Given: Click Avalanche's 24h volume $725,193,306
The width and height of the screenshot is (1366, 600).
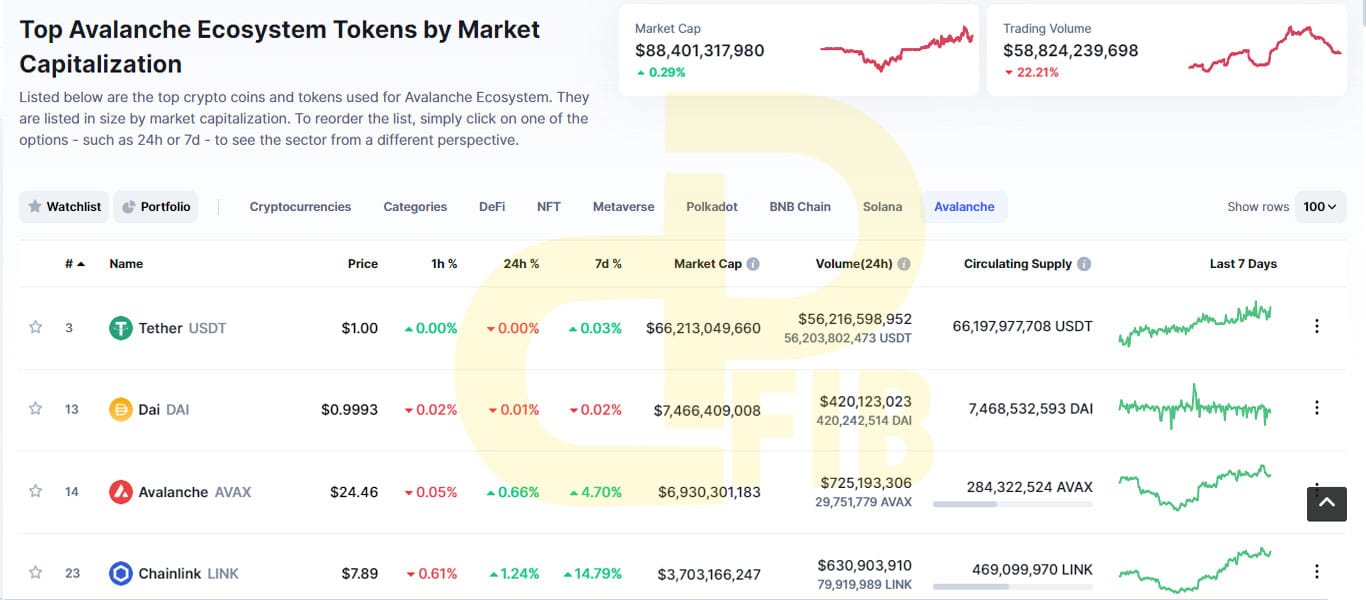Looking at the screenshot, I should pos(866,483).
